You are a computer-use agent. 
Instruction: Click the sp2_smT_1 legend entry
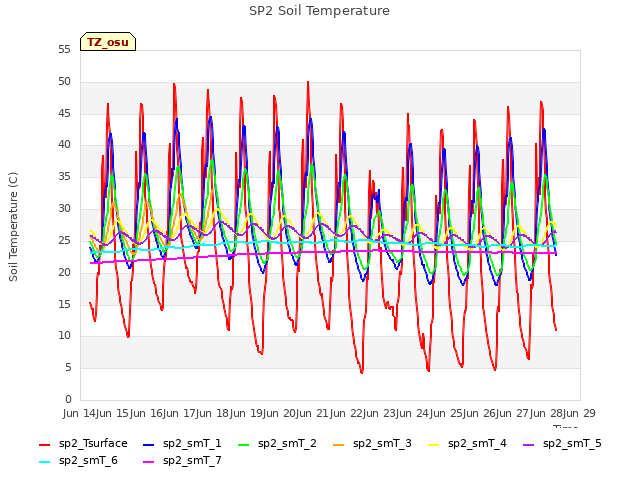(x=182, y=443)
